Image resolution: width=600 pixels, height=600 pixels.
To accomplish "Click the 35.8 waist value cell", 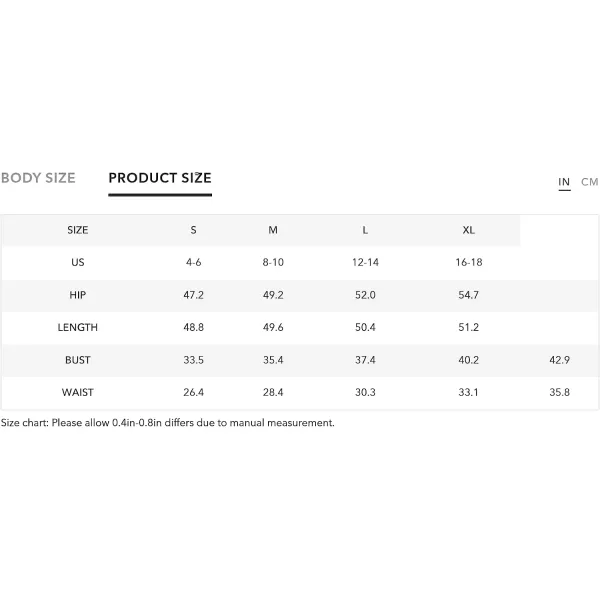I will 559,392.
